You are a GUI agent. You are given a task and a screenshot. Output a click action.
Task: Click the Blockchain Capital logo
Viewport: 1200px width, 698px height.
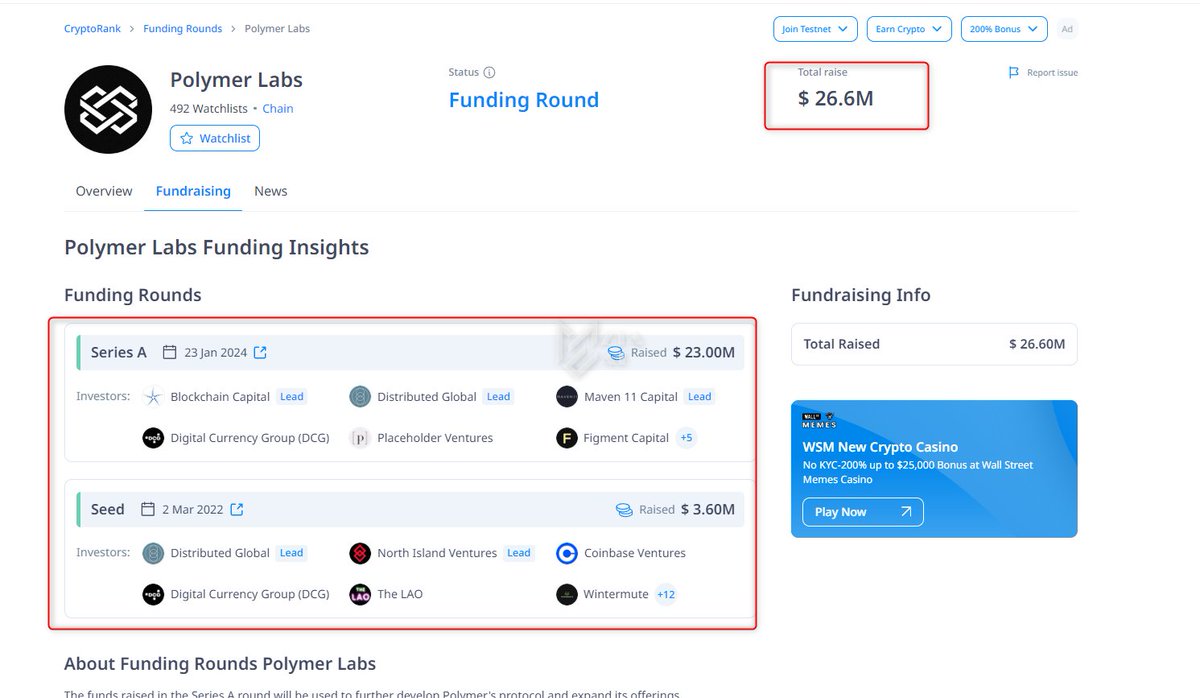click(153, 397)
